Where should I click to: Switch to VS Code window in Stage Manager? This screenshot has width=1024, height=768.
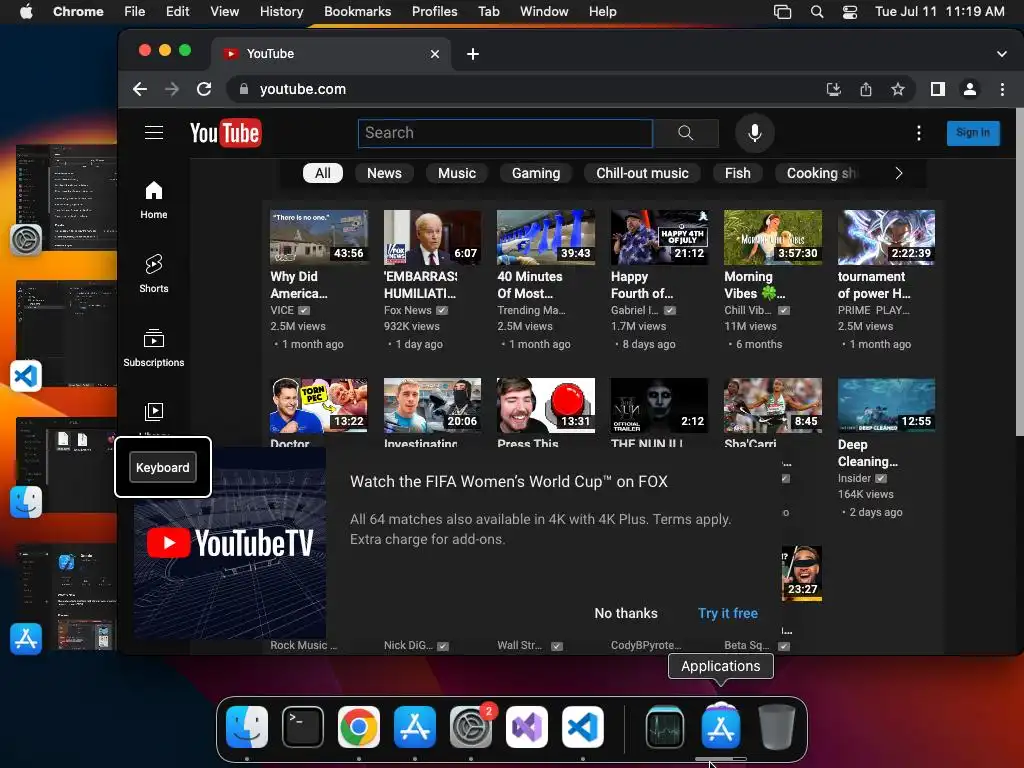pos(66,333)
